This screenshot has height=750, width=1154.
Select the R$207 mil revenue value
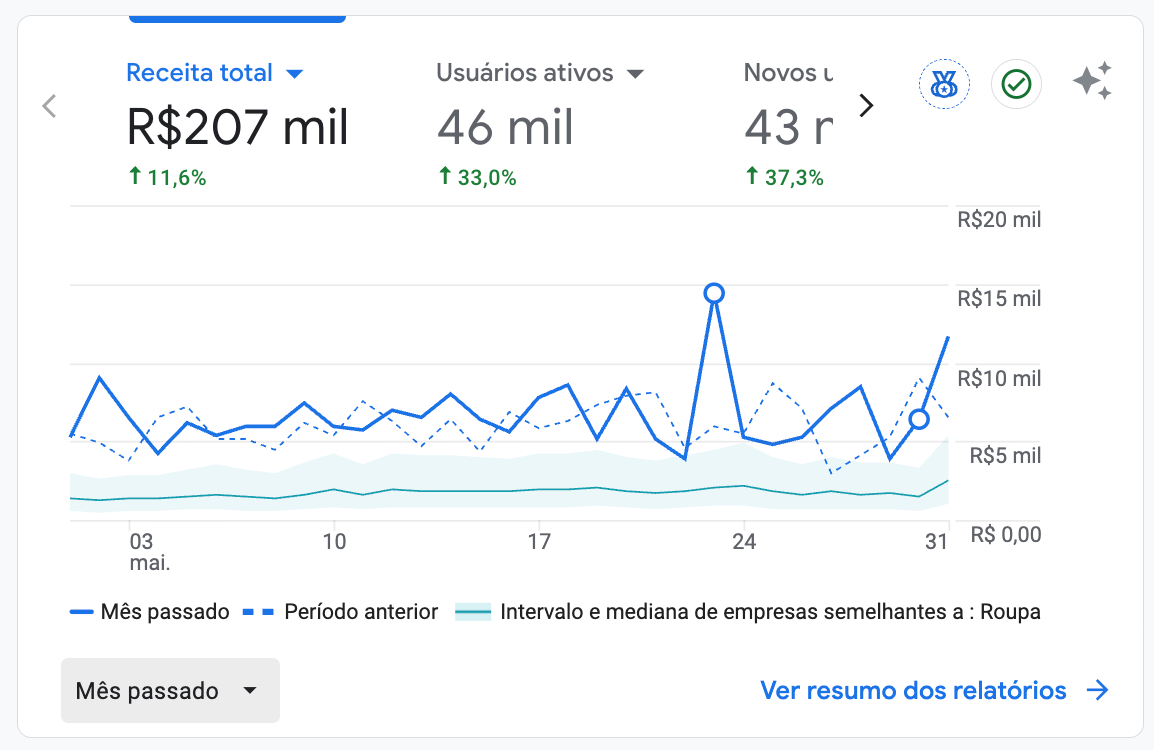(x=237, y=127)
